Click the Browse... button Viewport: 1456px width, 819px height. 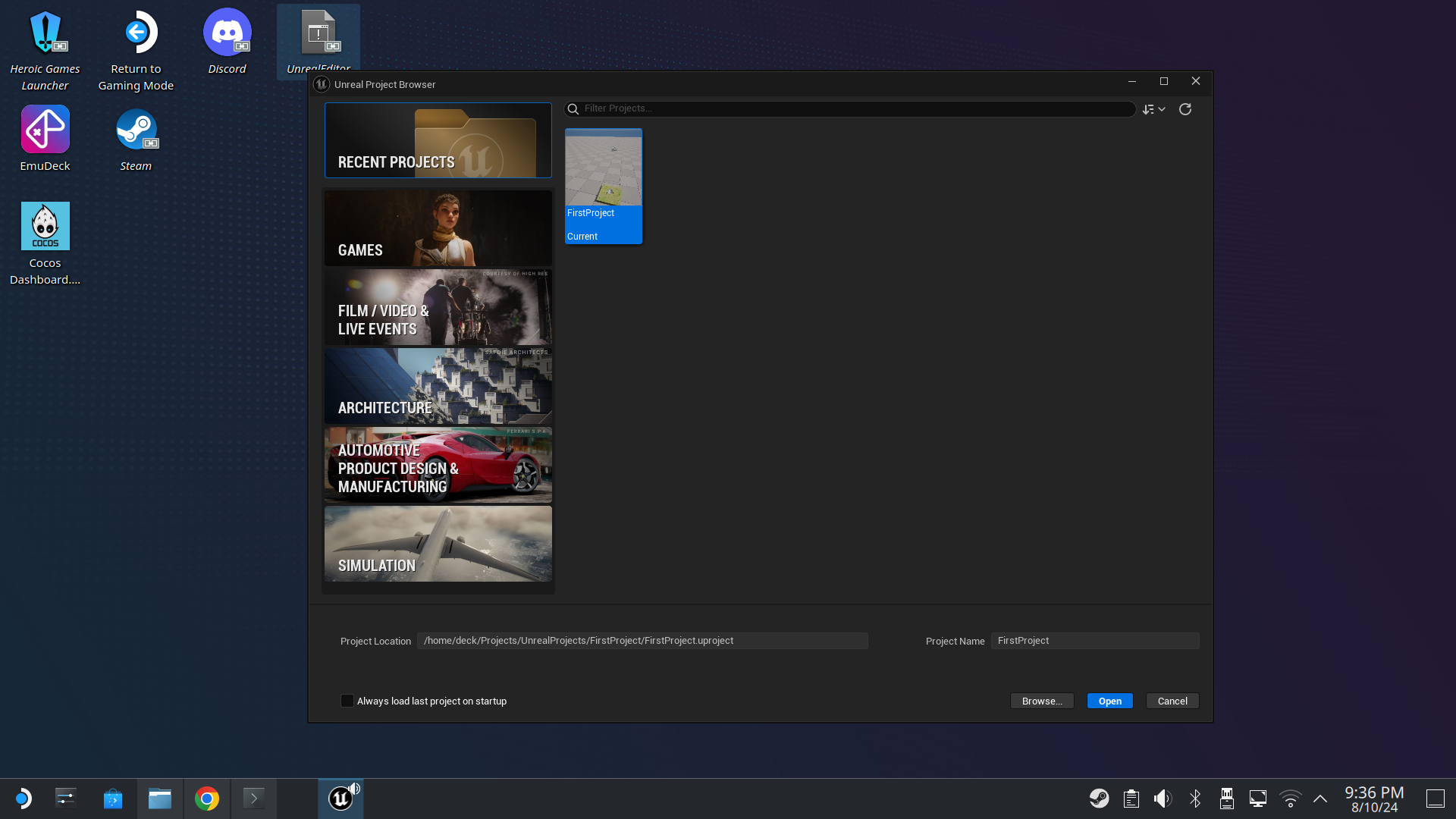[1041, 701]
